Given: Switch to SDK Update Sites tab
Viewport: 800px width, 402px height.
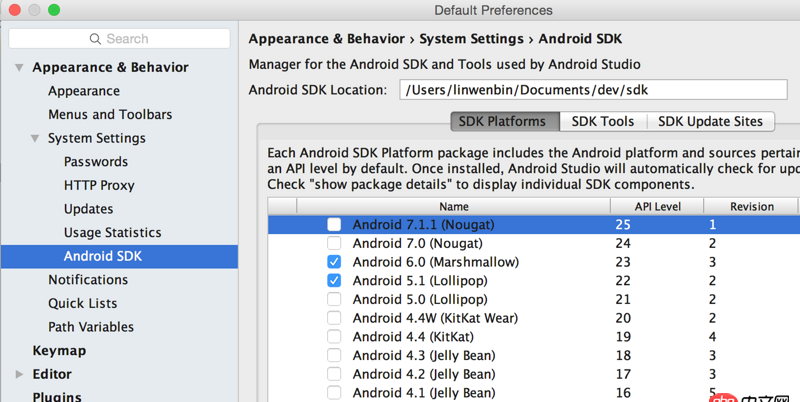Looking at the screenshot, I should point(710,121).
